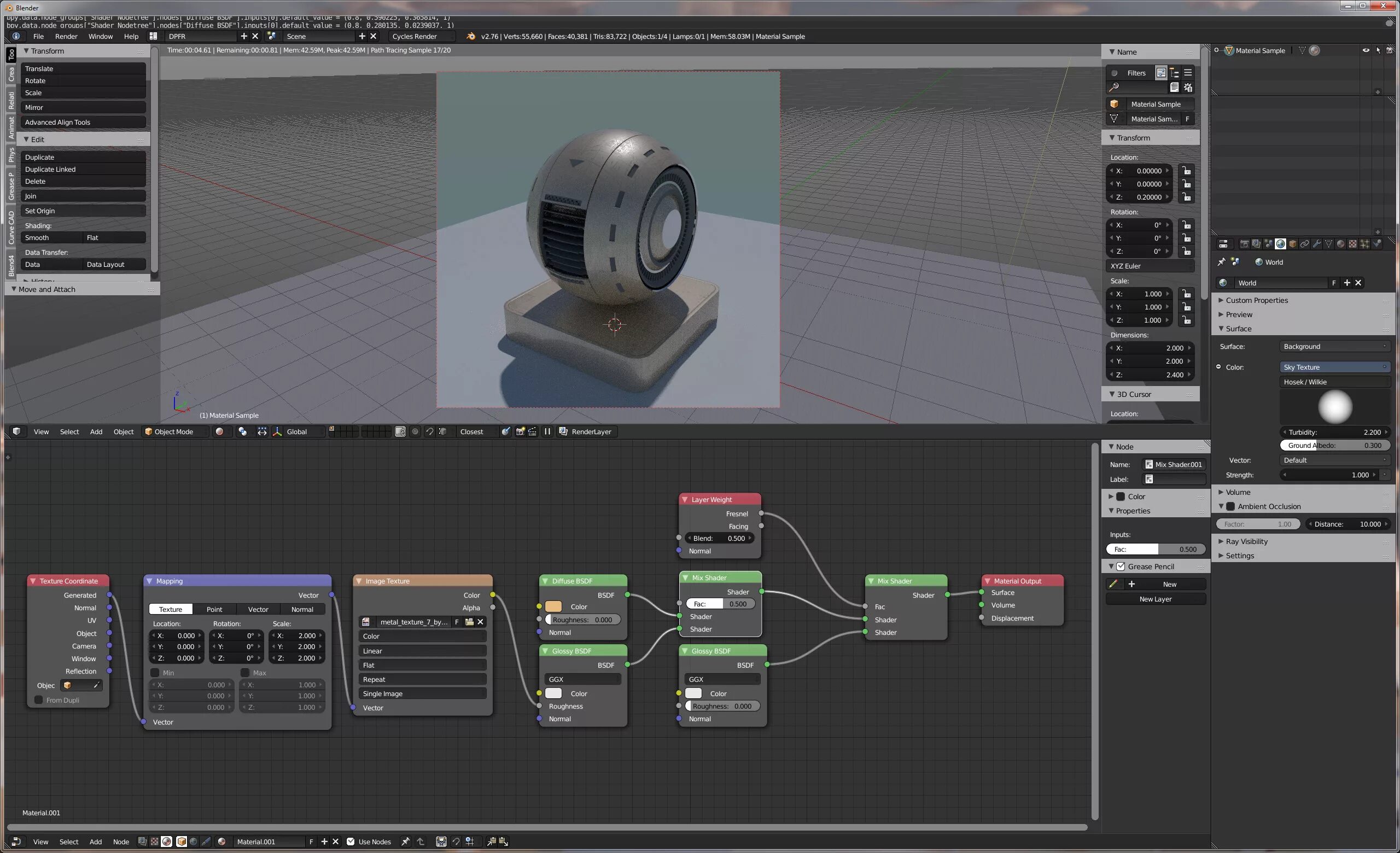
Task: Open Node menu in node editor
Action: point(121,842)
